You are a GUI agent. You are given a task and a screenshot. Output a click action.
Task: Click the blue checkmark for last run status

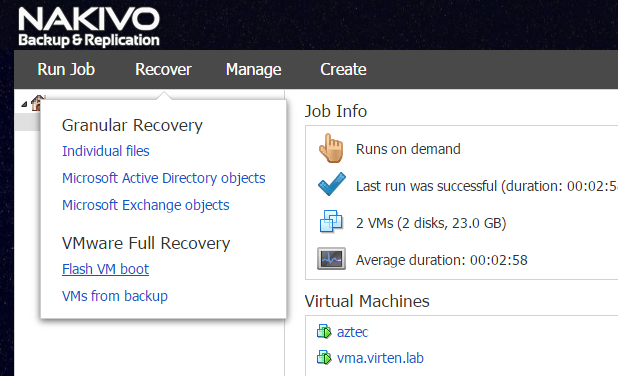[332, 184]
